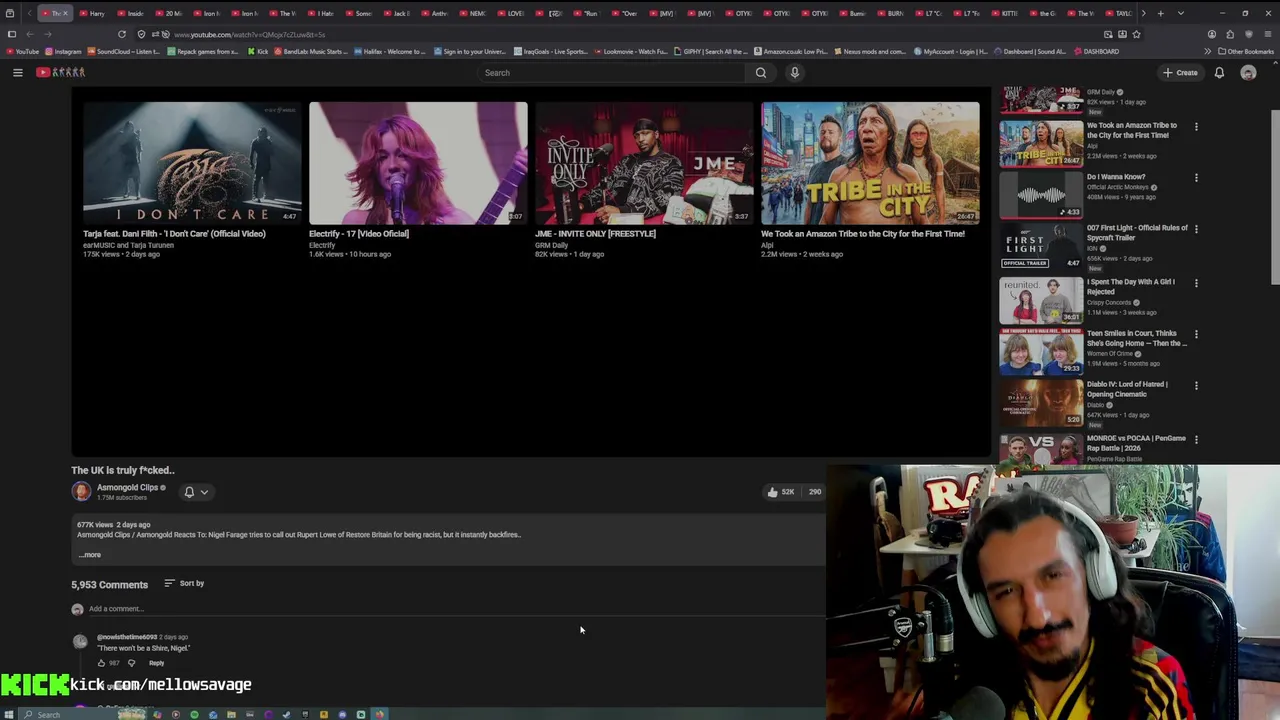This screenshot has height=720, width=1280.
Task: Switch to the 'BURN' browser tab
Action: pos(890,13)
